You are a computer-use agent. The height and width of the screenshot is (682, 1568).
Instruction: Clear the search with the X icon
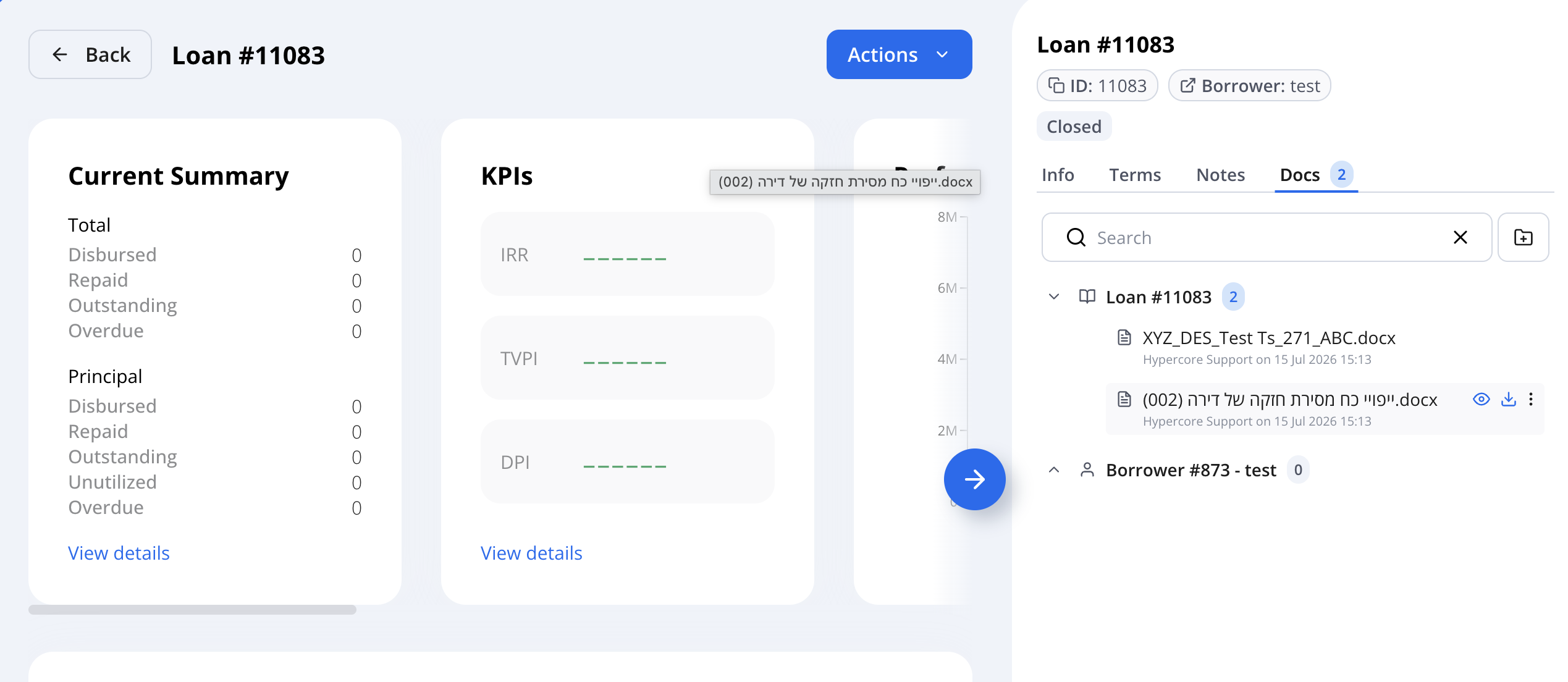pos(1461,237)
